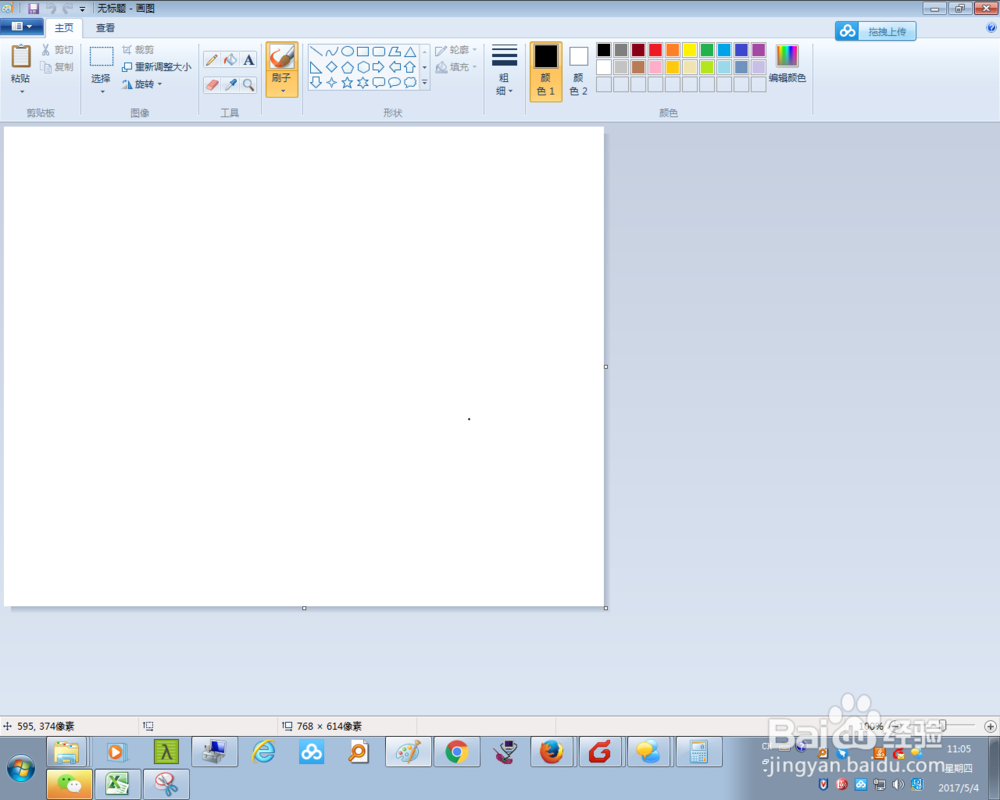Choose the Curve shape

point(332,52)
